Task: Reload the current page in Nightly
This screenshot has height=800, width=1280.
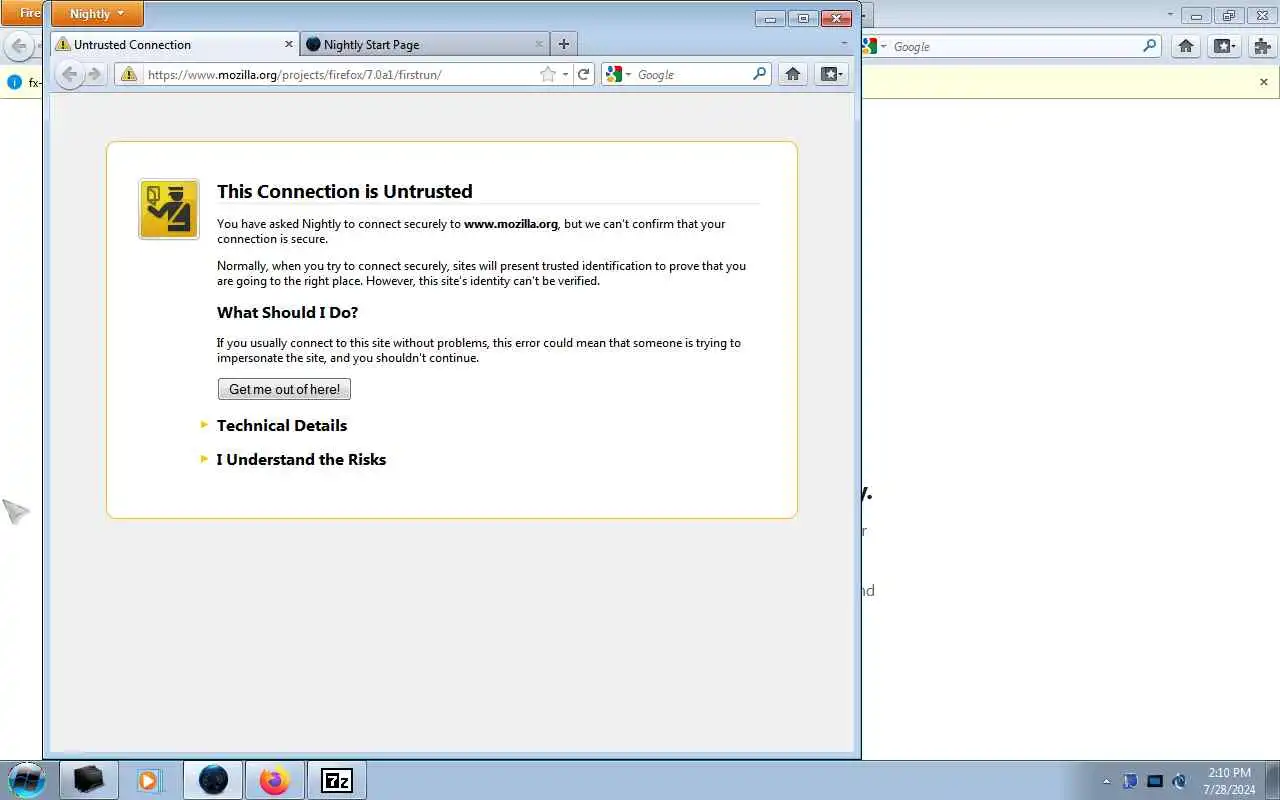Action: (x=584, y=74)
